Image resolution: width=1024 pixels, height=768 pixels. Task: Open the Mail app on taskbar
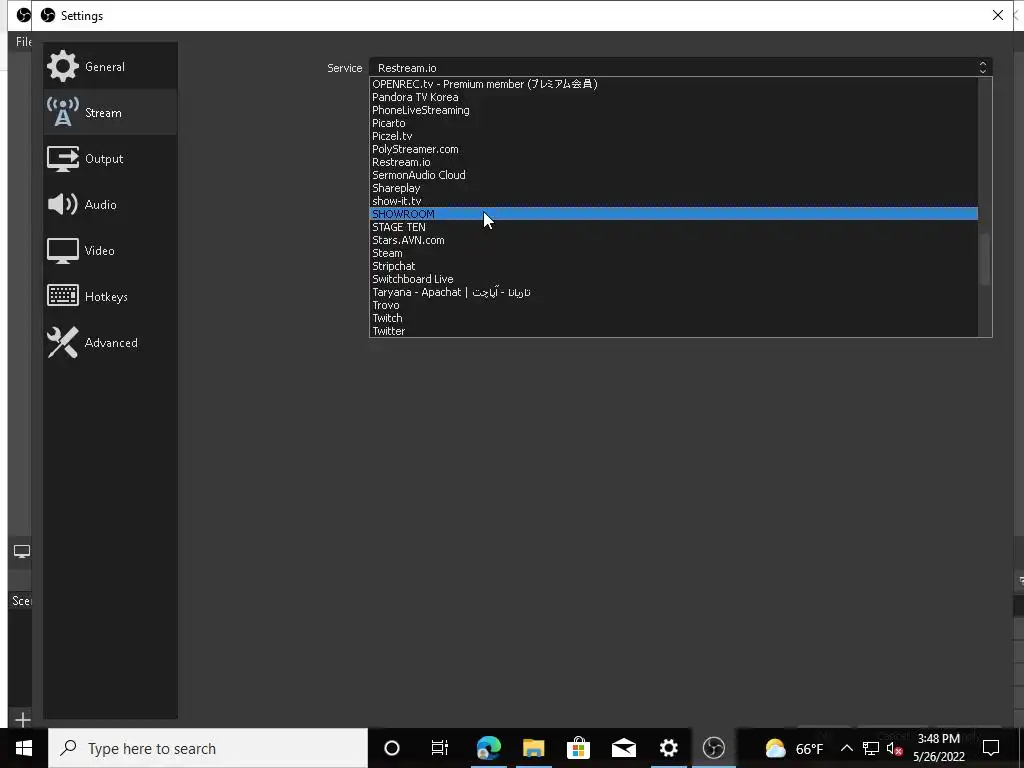point(624,748)
